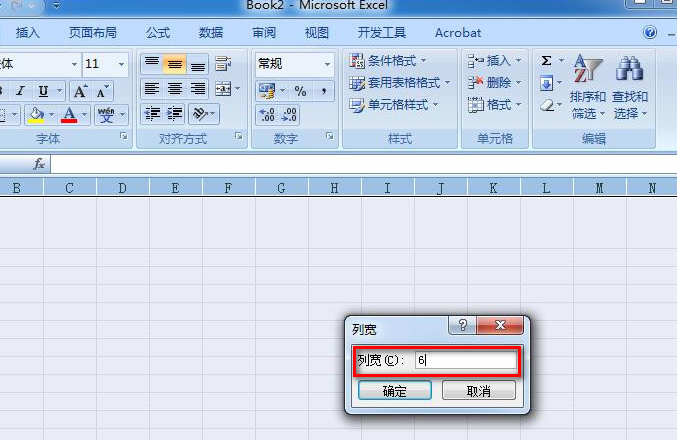Close the 列宽 dialog
The image size is (677, 440).
pyautogui.click(x=500, y=325)
